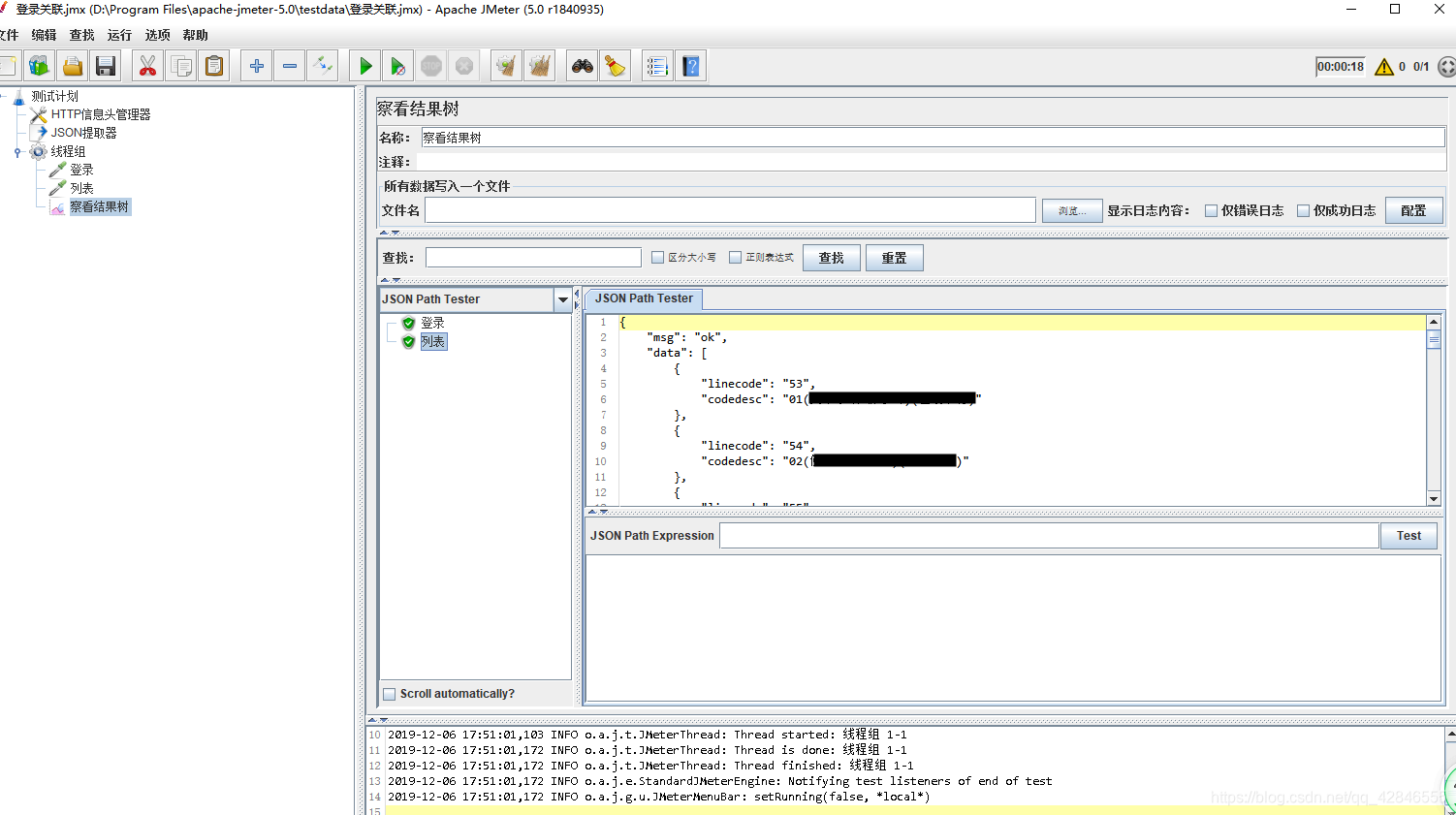Click the 名称 name field

933,138
